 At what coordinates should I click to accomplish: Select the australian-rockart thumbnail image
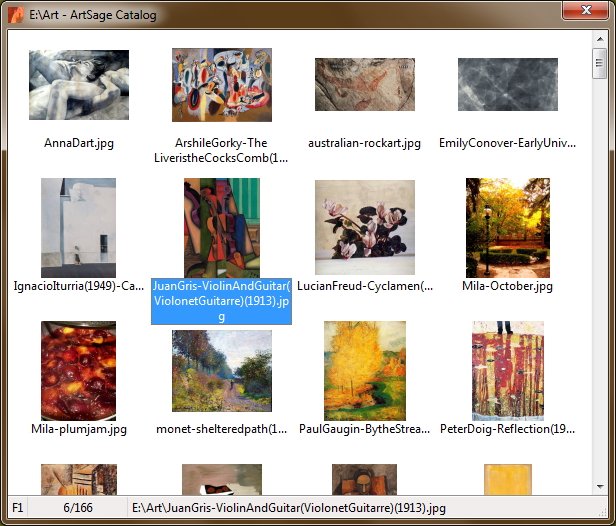(365, 84)
